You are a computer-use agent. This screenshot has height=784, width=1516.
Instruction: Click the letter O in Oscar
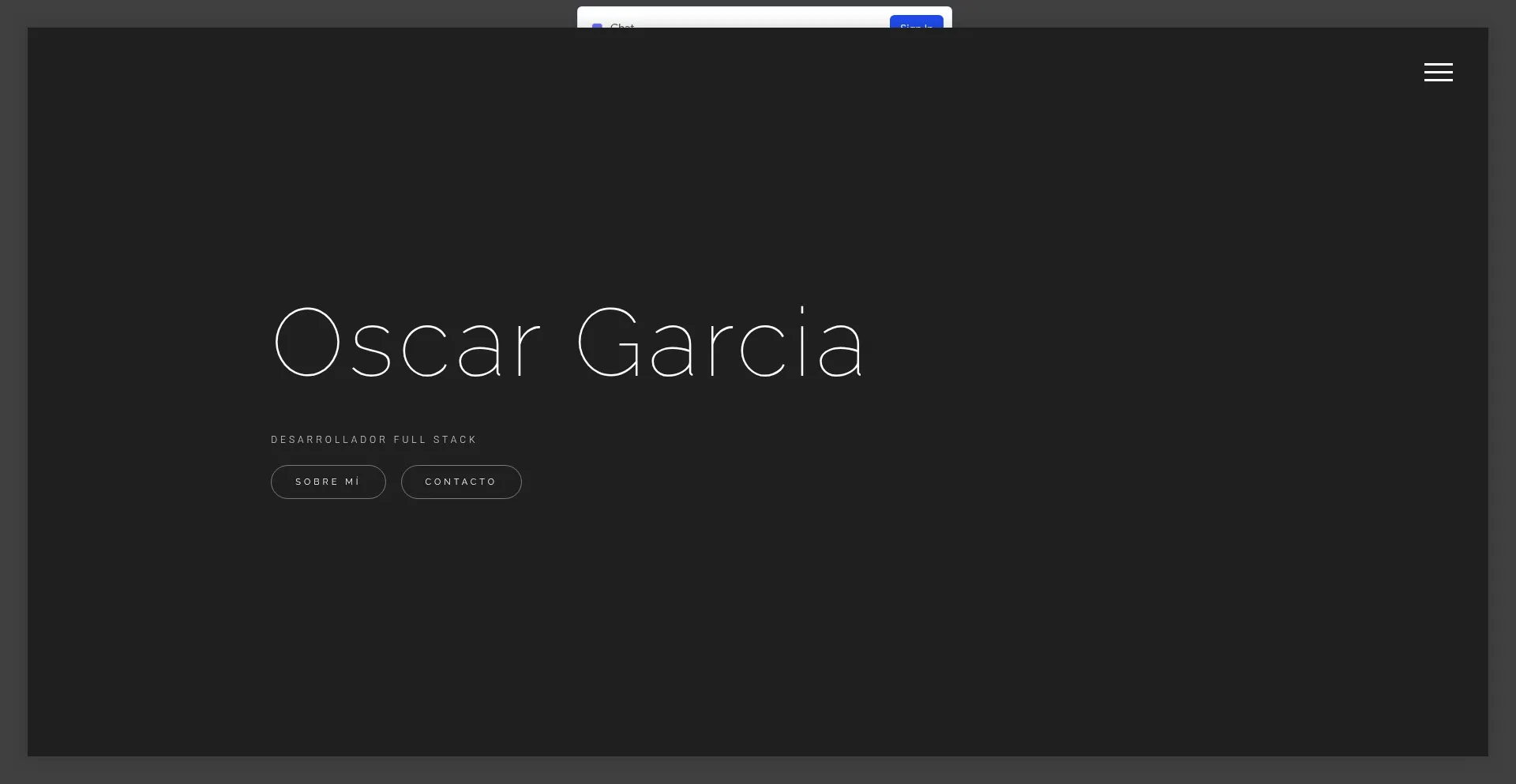pyautogui.click(x=307, y=343)
